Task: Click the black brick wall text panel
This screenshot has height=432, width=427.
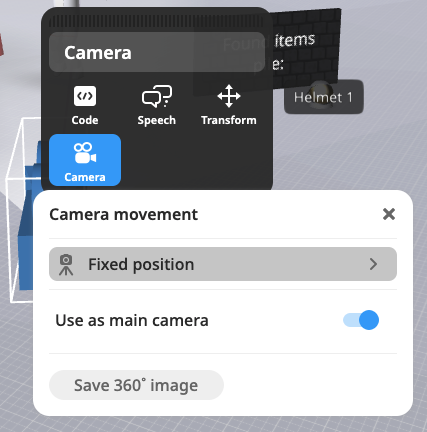Action: tap(306, 50)
